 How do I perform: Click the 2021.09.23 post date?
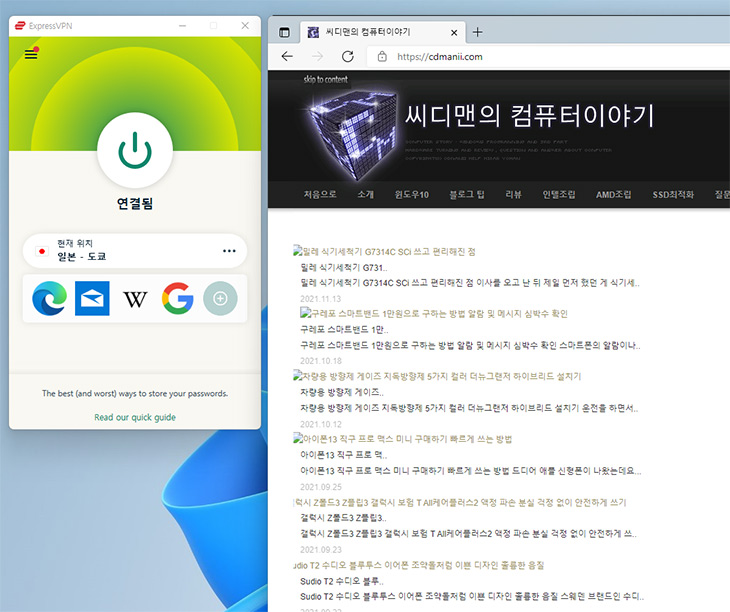tap(321, 550)
